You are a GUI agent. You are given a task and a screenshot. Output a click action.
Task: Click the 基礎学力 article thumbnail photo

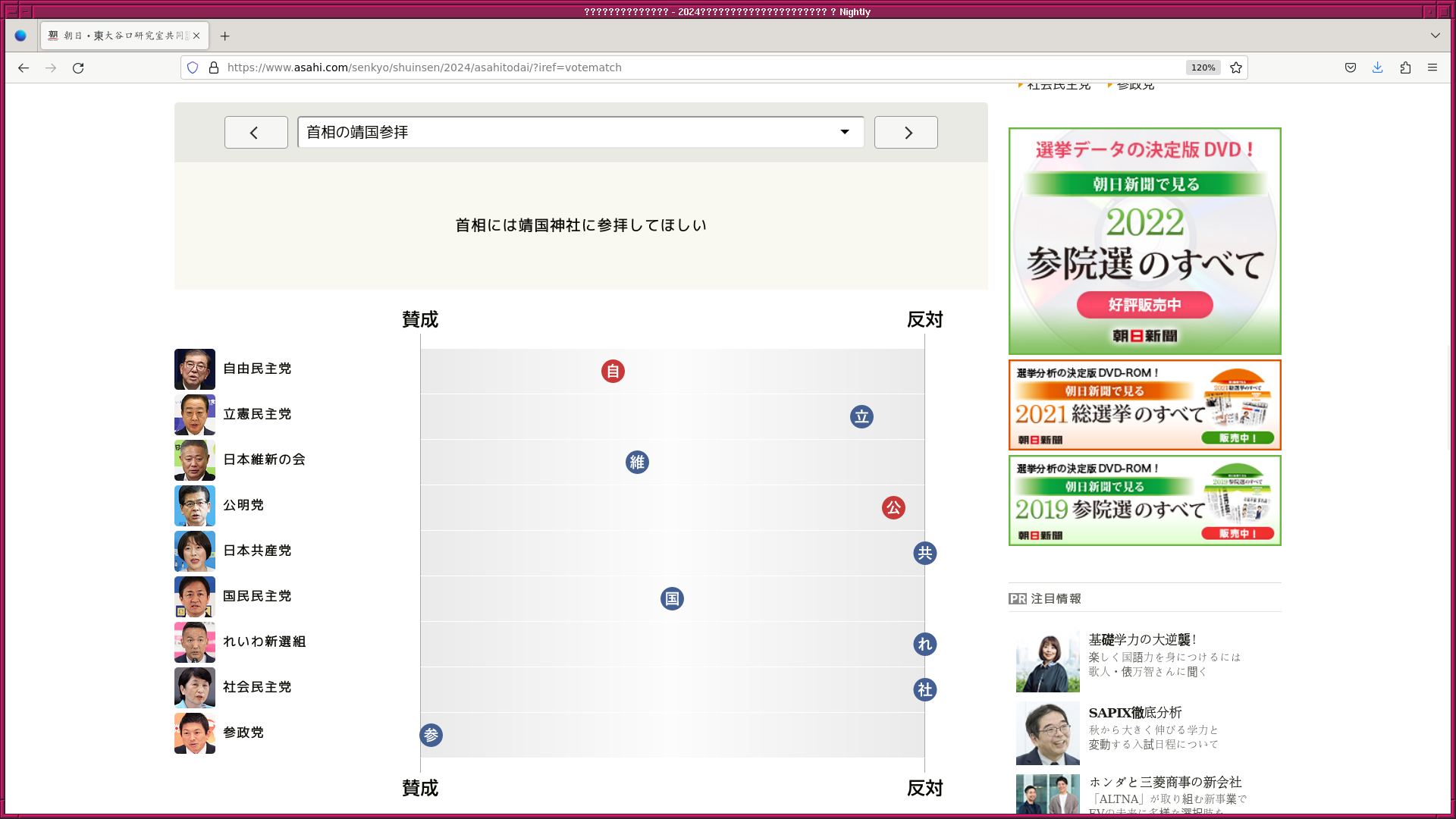(x=1048, y=661)
